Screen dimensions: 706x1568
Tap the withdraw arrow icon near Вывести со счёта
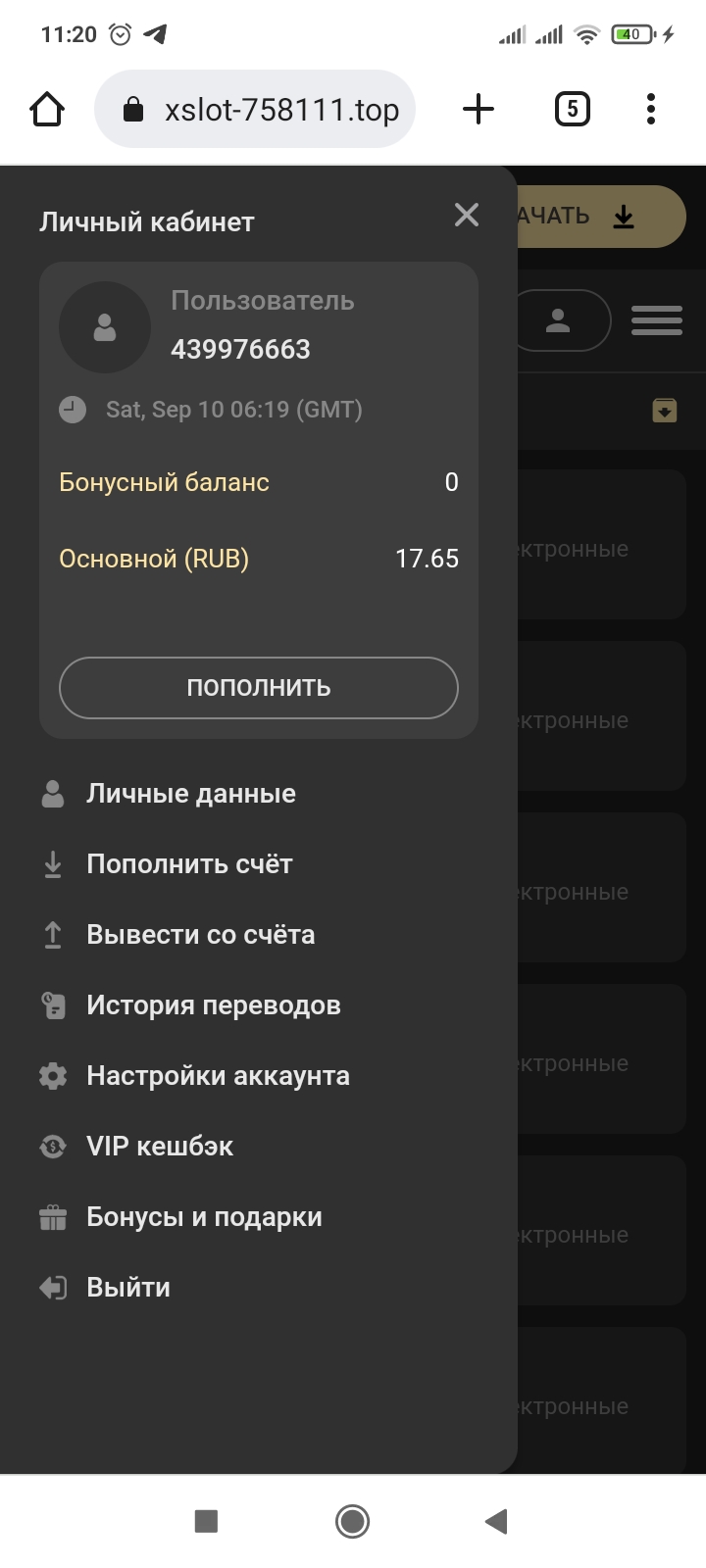click(x=53, y=935)
